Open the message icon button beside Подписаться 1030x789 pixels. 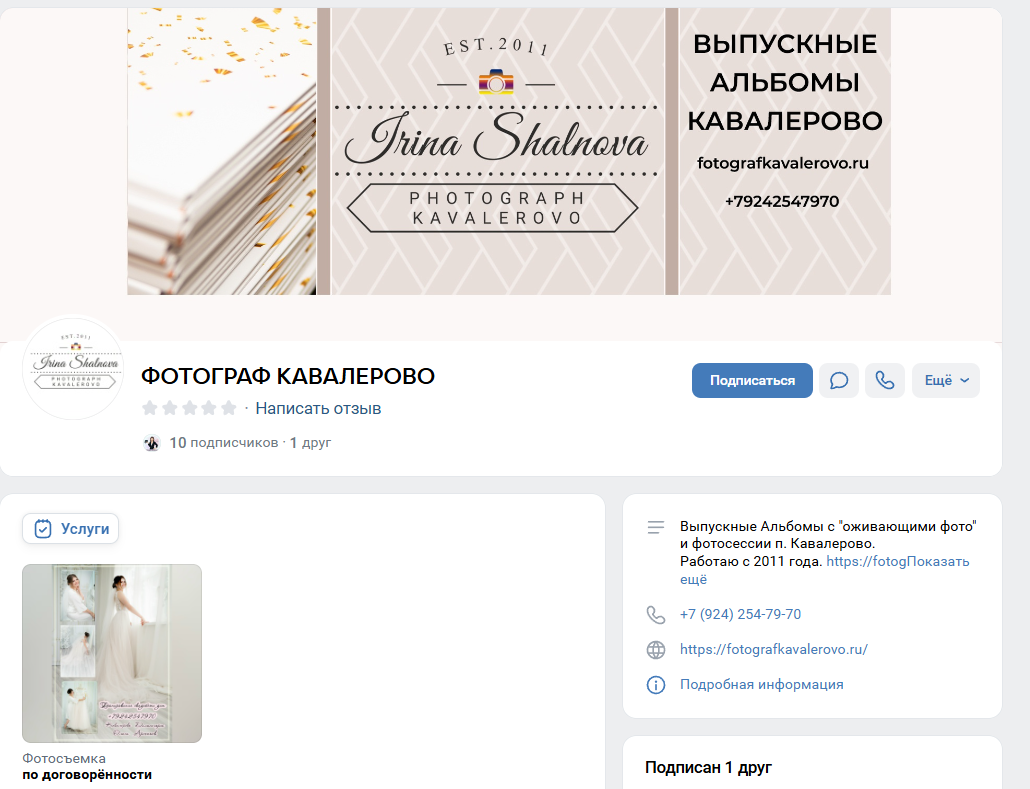(x=839, y=381)
